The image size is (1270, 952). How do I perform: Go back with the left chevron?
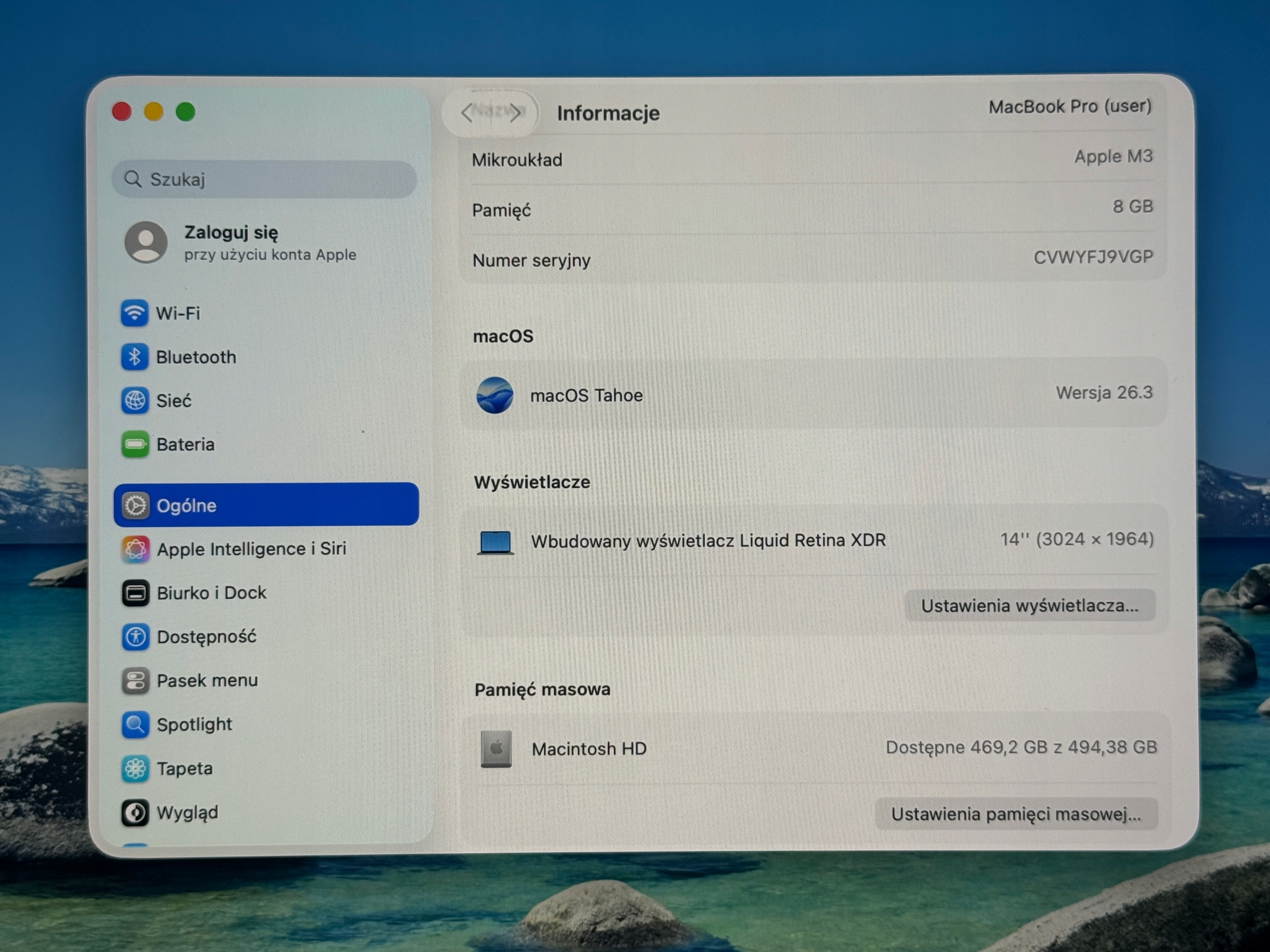(x=467, y=113)
